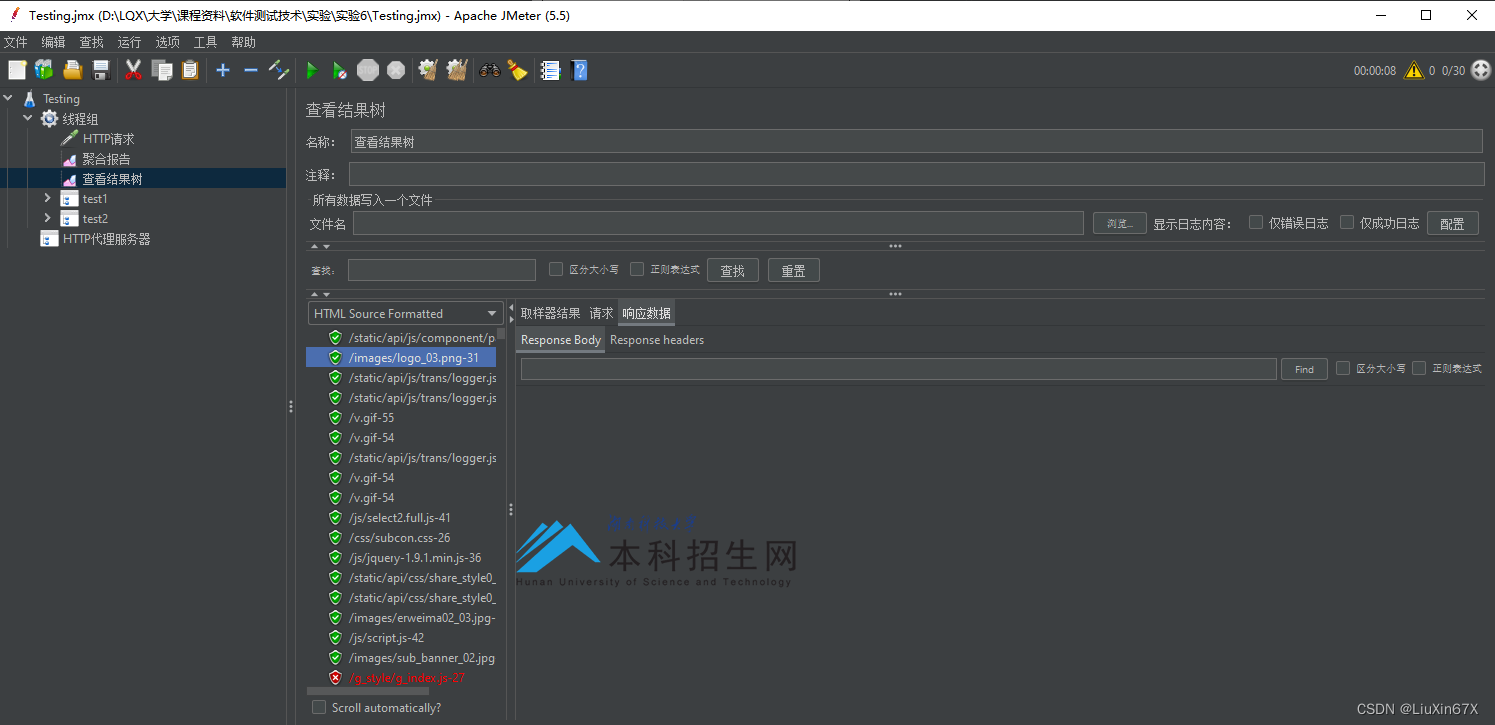Click the 查找 search button

coord(733,270)
